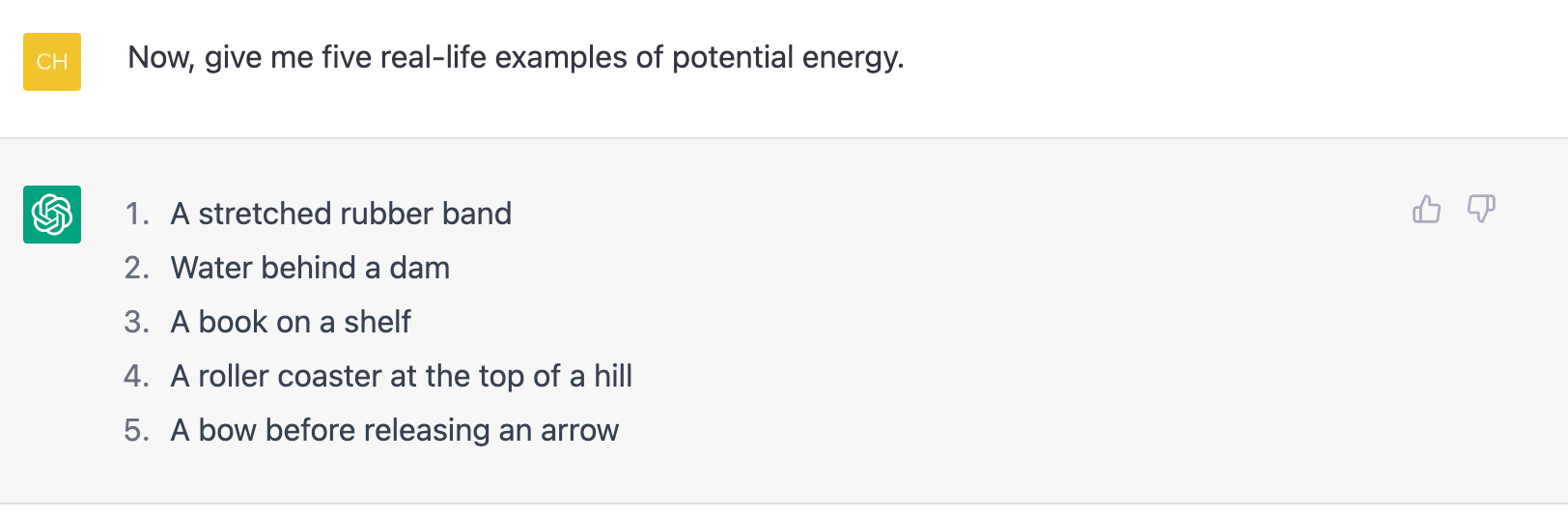The height and width of the screenshot is (518, 1568).
Task: Click the 'Water behind a dam' list item
Action: point(310,268)
